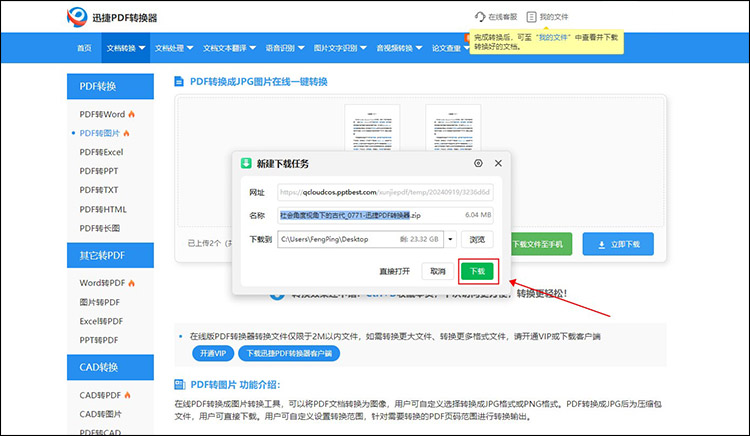This screenshot has height=436, width=750.
Task: Select PDF转图片 in sidebar
Action: click(99, 133)
